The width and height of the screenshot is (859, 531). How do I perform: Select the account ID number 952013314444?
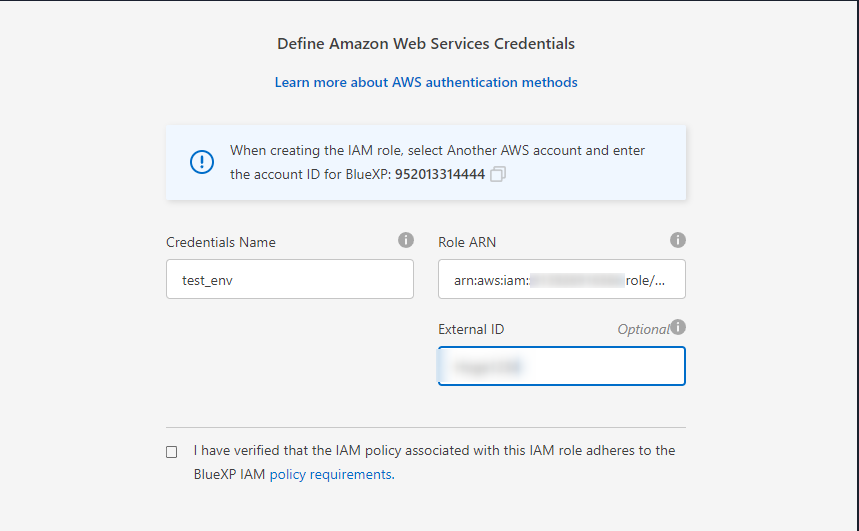[440, 174]
